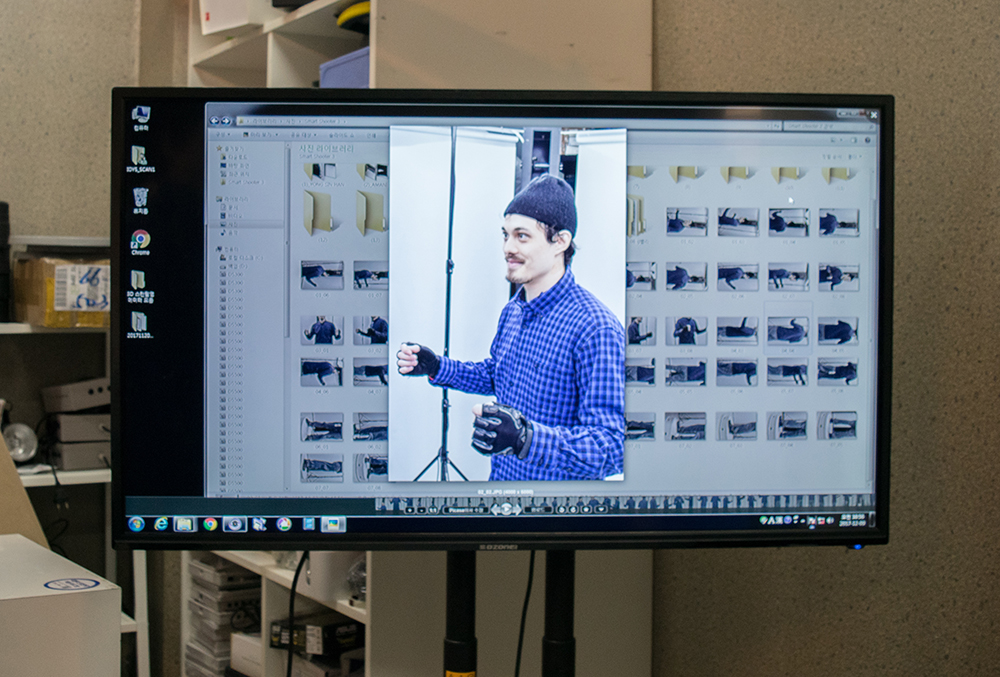Switch to the photo viewer taskbar button
The height and width of the screenshot is (677, 1000).
[333, 524]
